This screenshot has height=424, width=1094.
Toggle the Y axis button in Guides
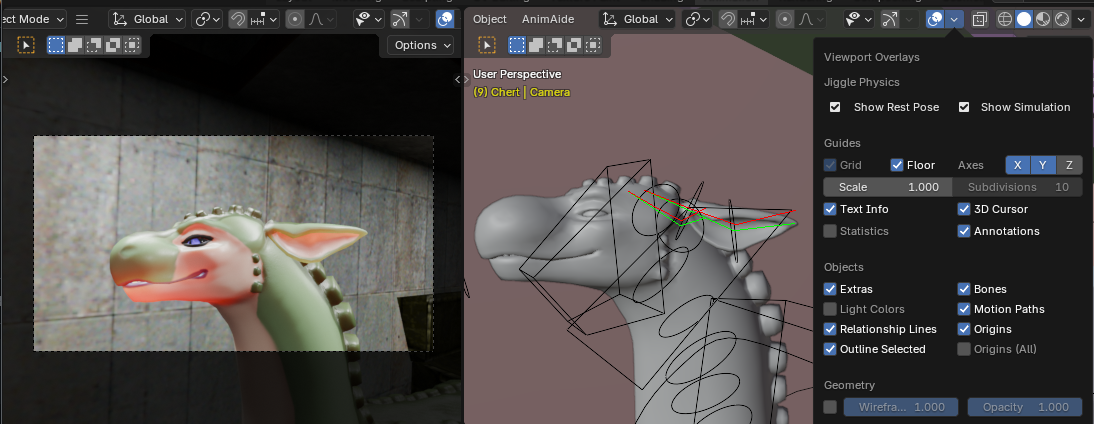click(x=1043, y=165)
